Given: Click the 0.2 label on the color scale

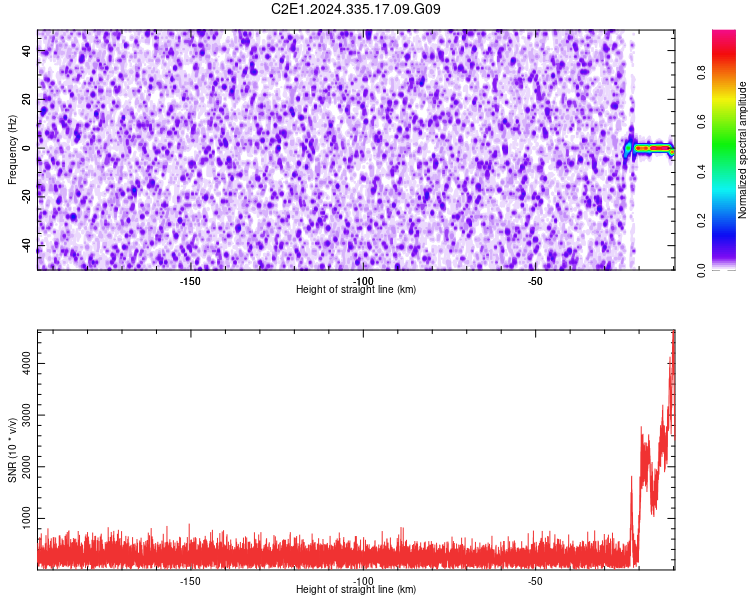Looking at the screenshot, I should 702,221.
